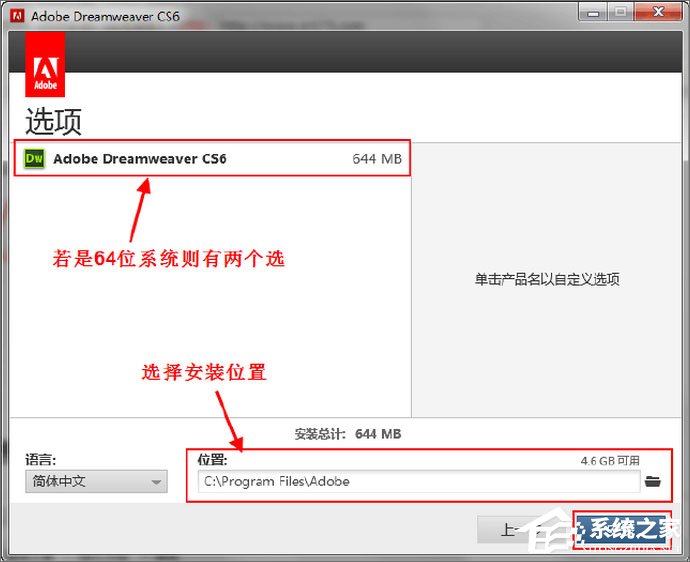
Task: Open the 简体中文 language dropdown
Action: [96, 481]
